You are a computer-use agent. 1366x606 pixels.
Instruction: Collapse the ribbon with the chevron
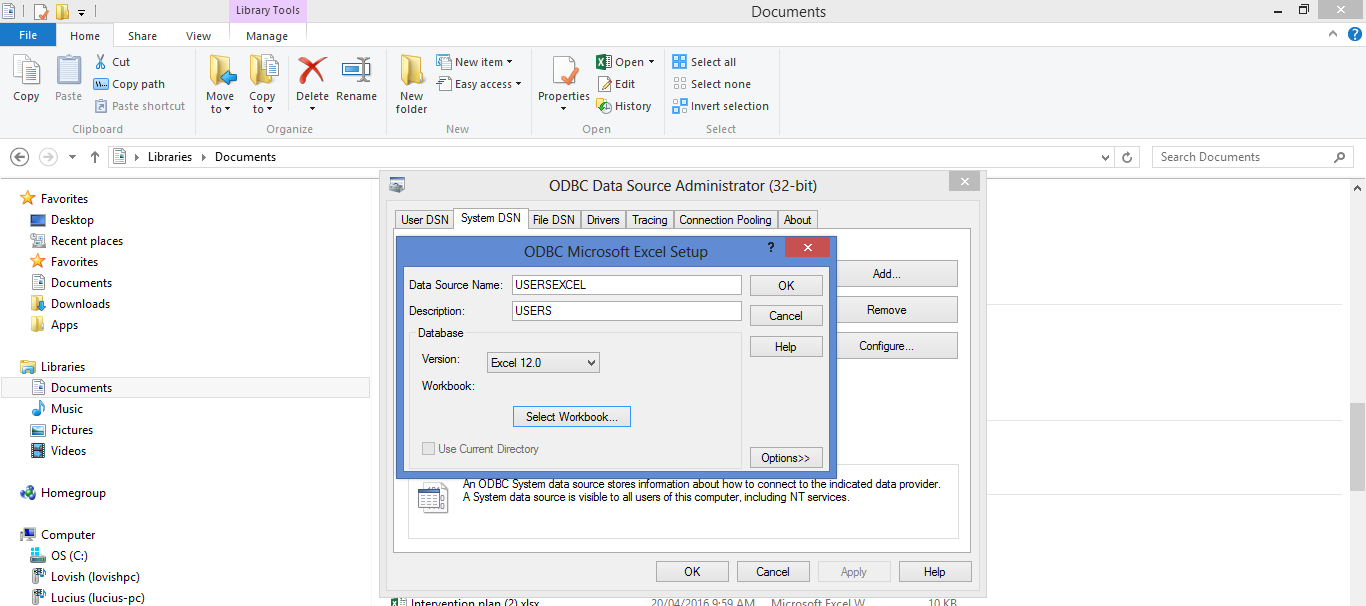click(1332, 33)
